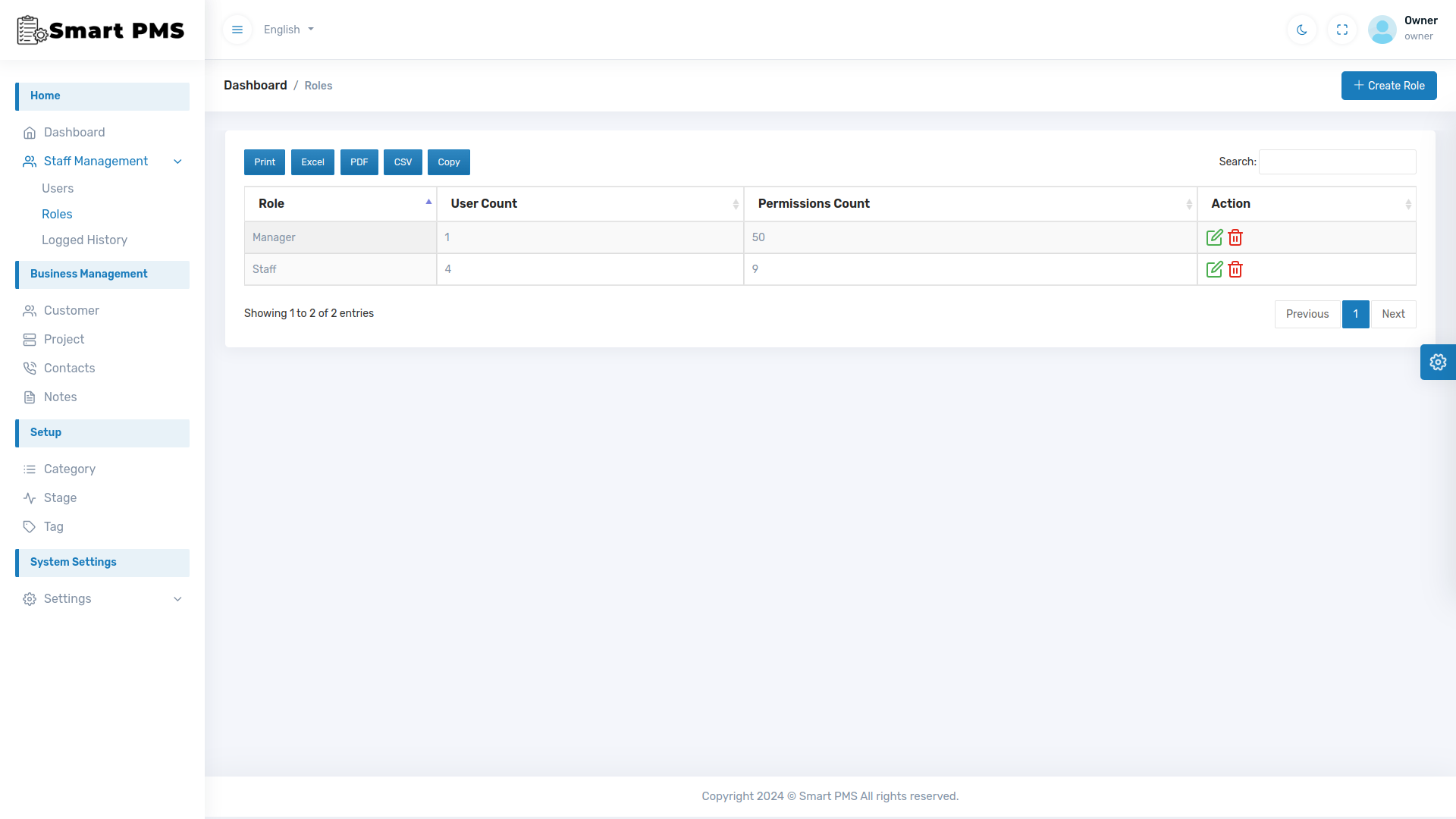Toggle dark mode with the moon icon

(1301, 30)
